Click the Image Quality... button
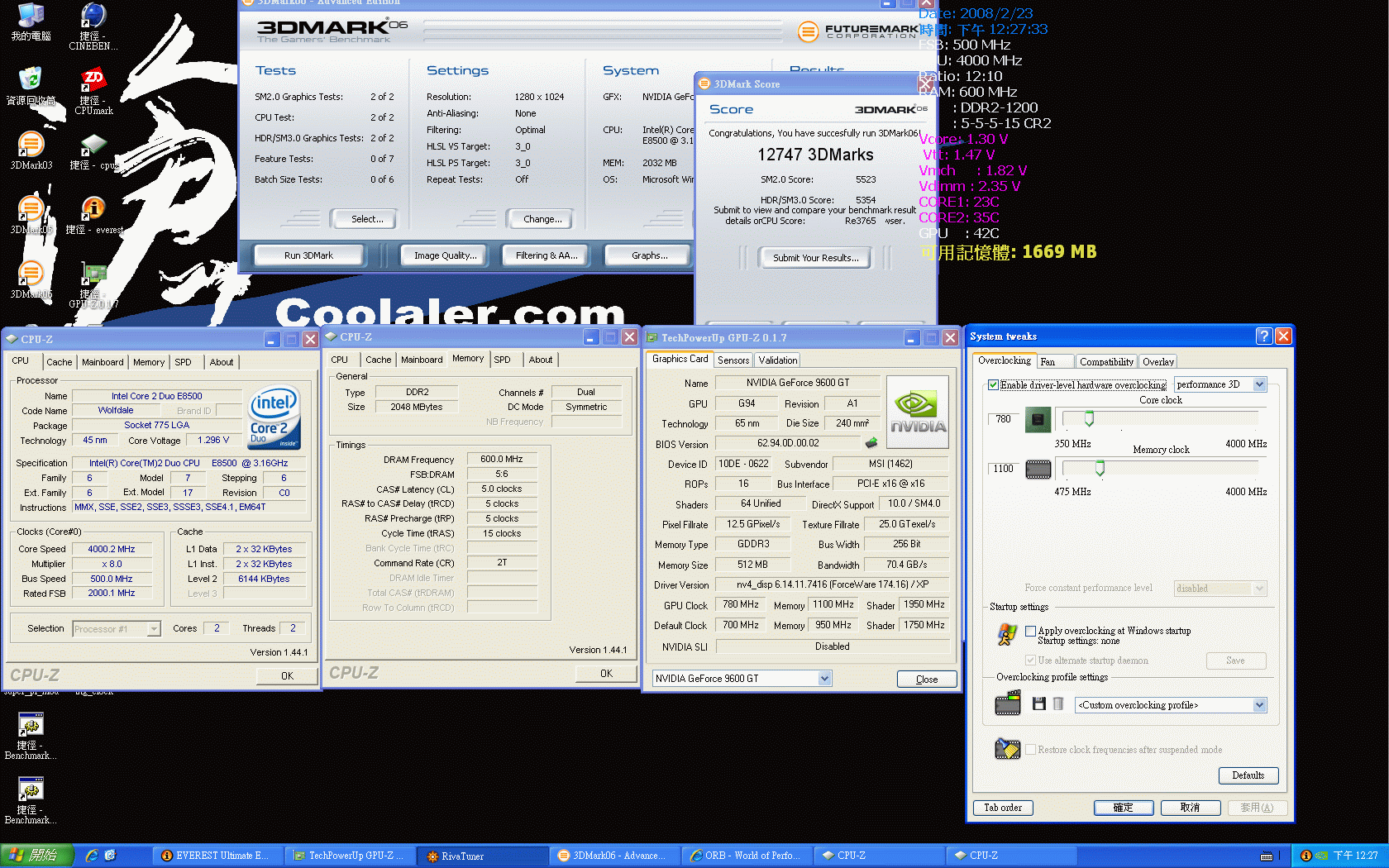The image size is (1389, 868). (446, 255)
